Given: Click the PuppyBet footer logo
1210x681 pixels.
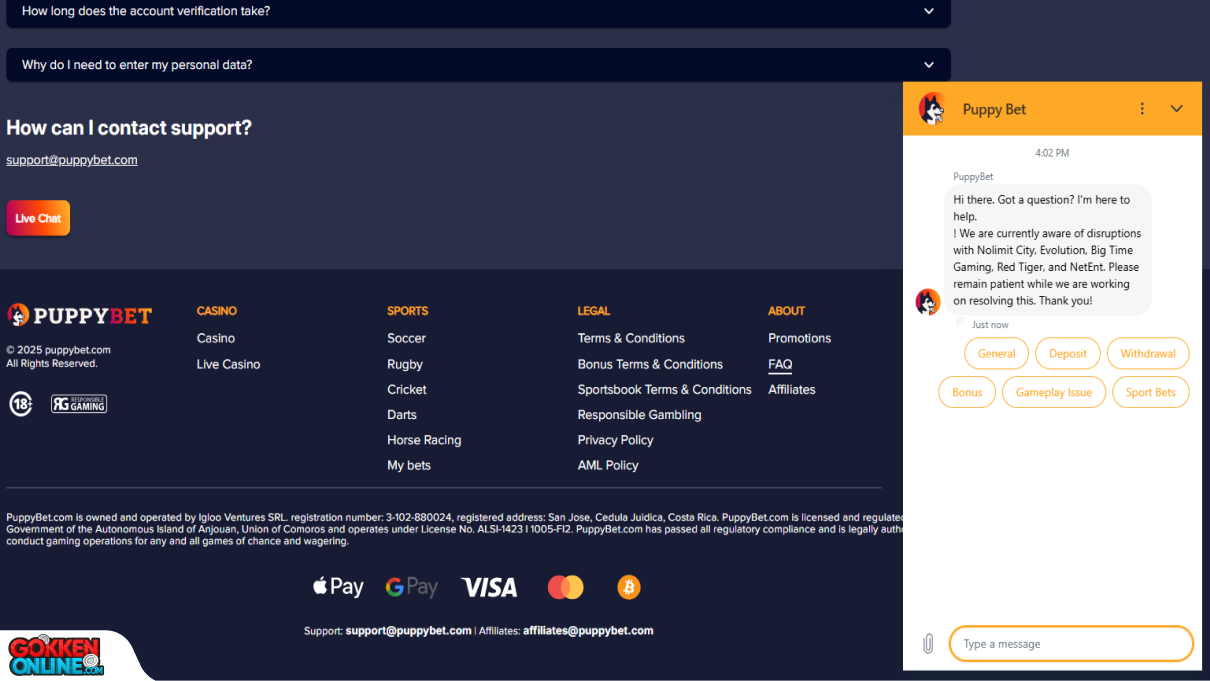Looking at the screenshot, I should pos(80,315).
